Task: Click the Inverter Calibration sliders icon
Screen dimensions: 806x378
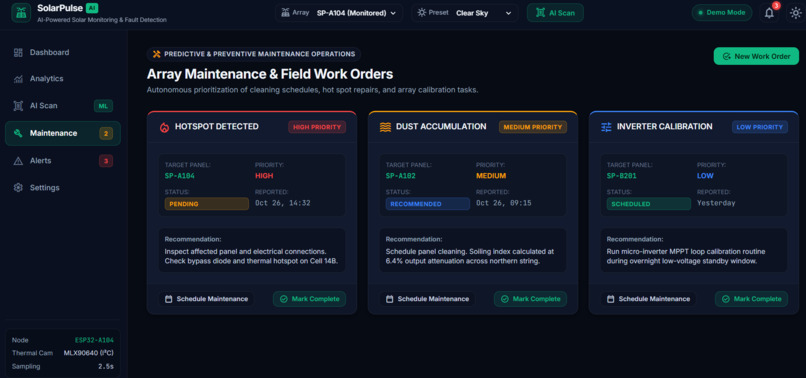Action: click(607, 127)
